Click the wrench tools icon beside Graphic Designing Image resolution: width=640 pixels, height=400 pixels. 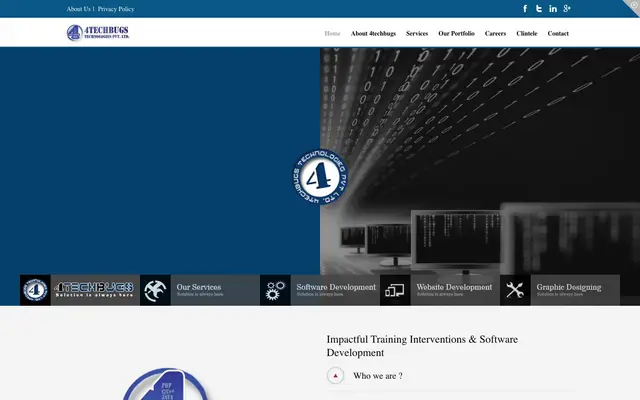(x=515, y=290)
